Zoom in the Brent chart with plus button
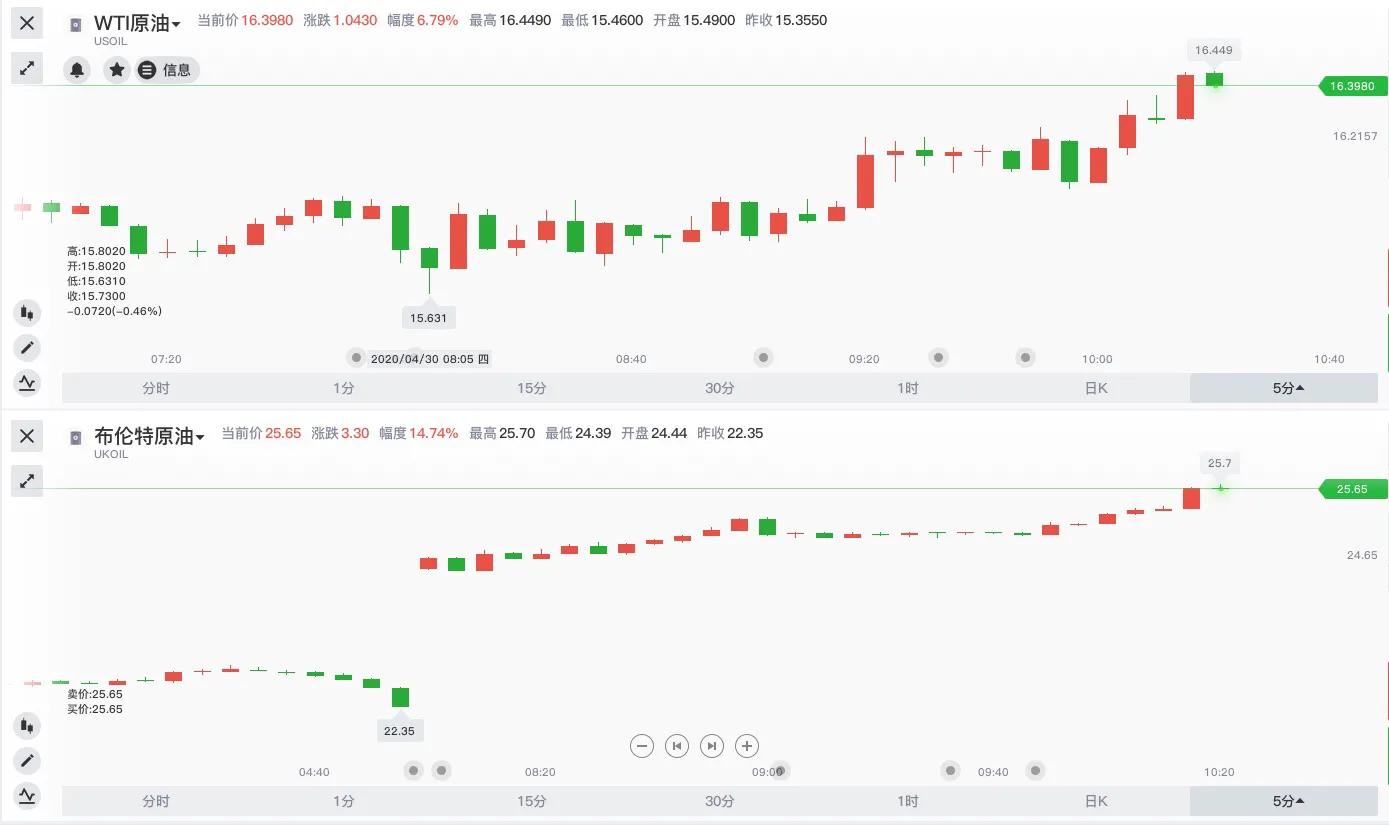 [747, 745]
